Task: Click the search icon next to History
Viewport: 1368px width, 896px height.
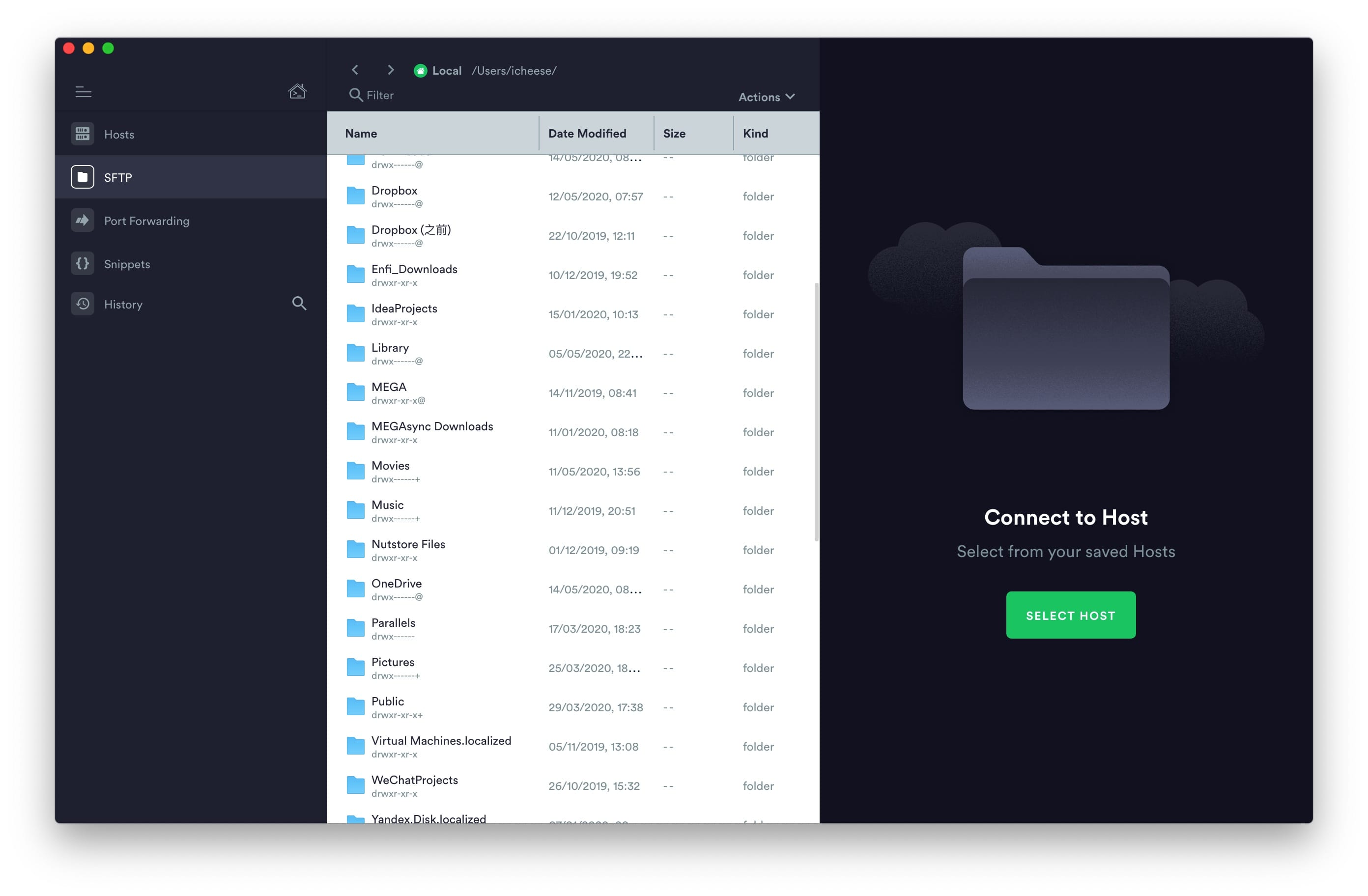Action: point(299,304)
